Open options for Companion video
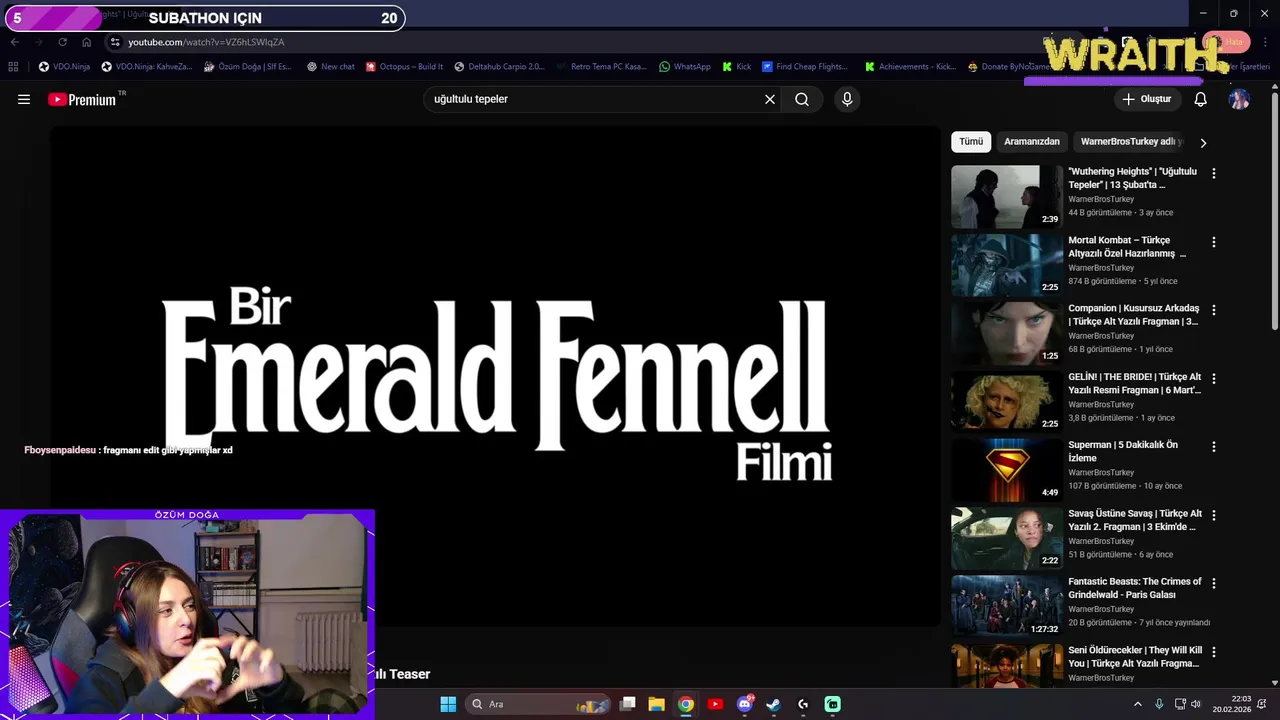 [1214, 310]
